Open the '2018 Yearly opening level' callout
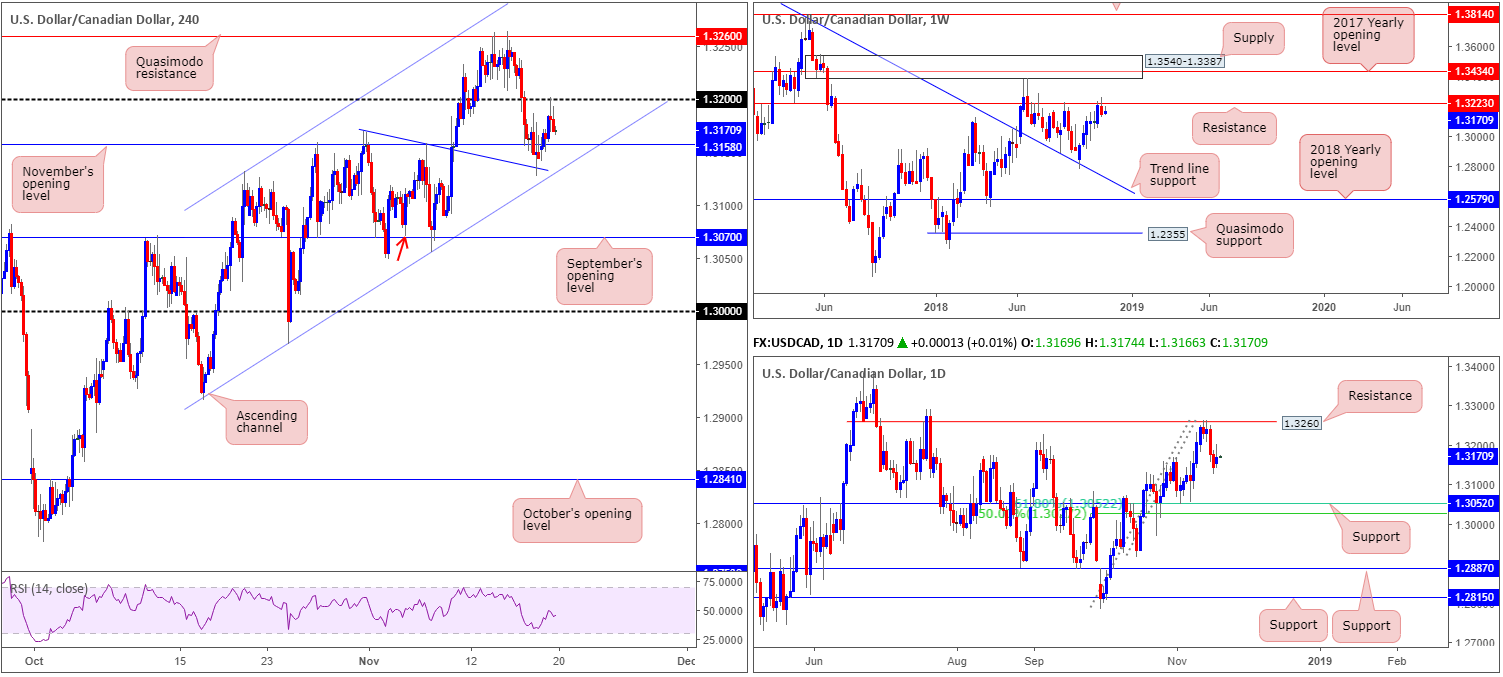The width and height of the screenshot is (1503, 677). [x=1344, y=162]
